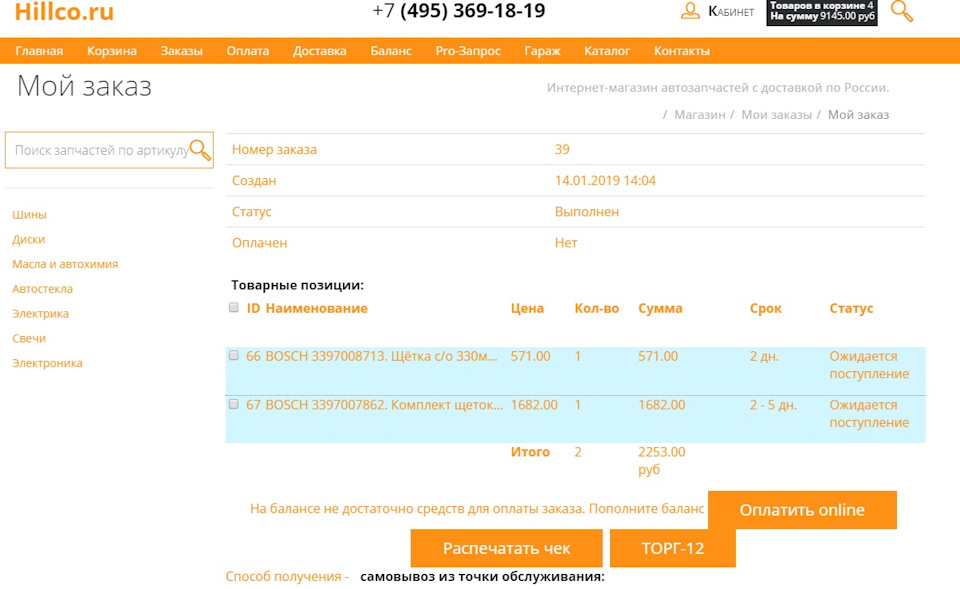The image size is (960, 589).
Task: Open the Электрика category link
Action: click(39, 313)
